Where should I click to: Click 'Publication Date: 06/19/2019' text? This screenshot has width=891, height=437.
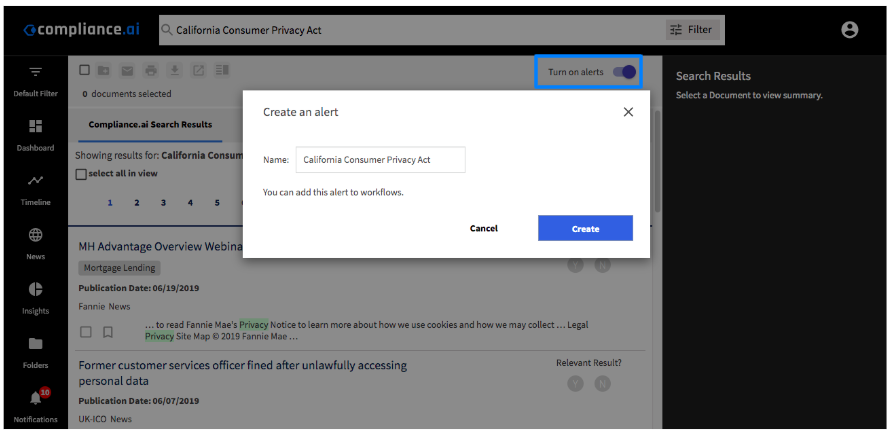click(139, 288)
